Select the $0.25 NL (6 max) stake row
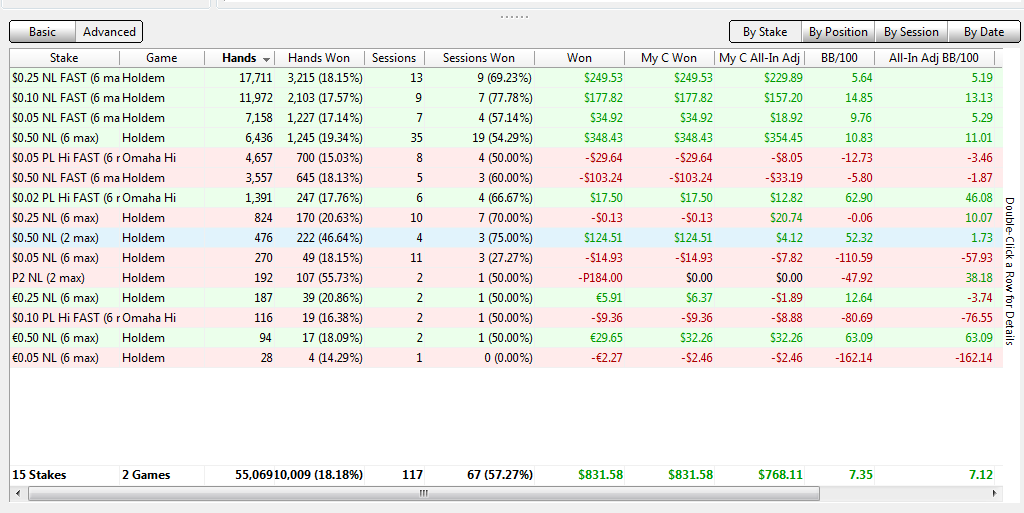This screenshot has height=513, width=1024. point(506,217)
